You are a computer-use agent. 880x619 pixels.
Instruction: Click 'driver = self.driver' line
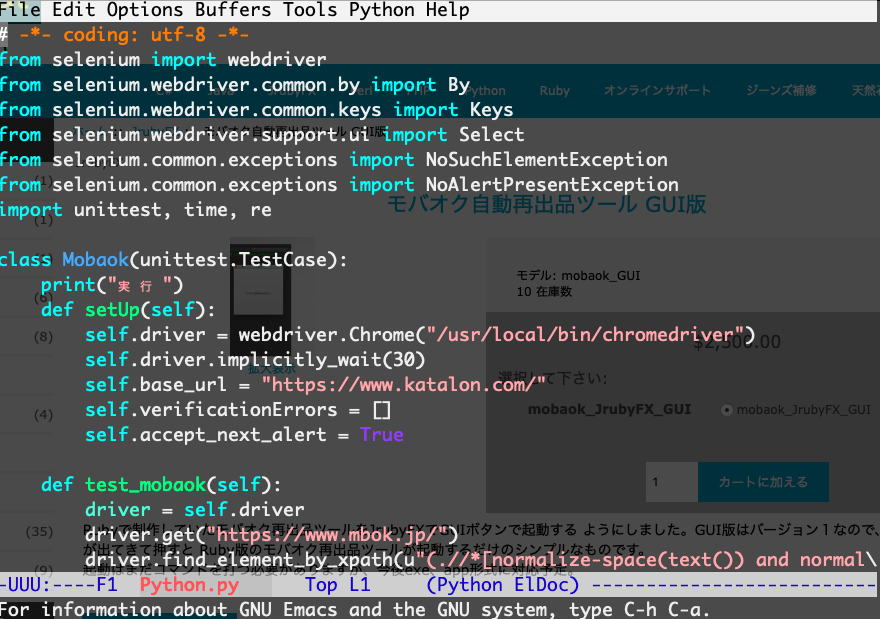tap(195, 510)
